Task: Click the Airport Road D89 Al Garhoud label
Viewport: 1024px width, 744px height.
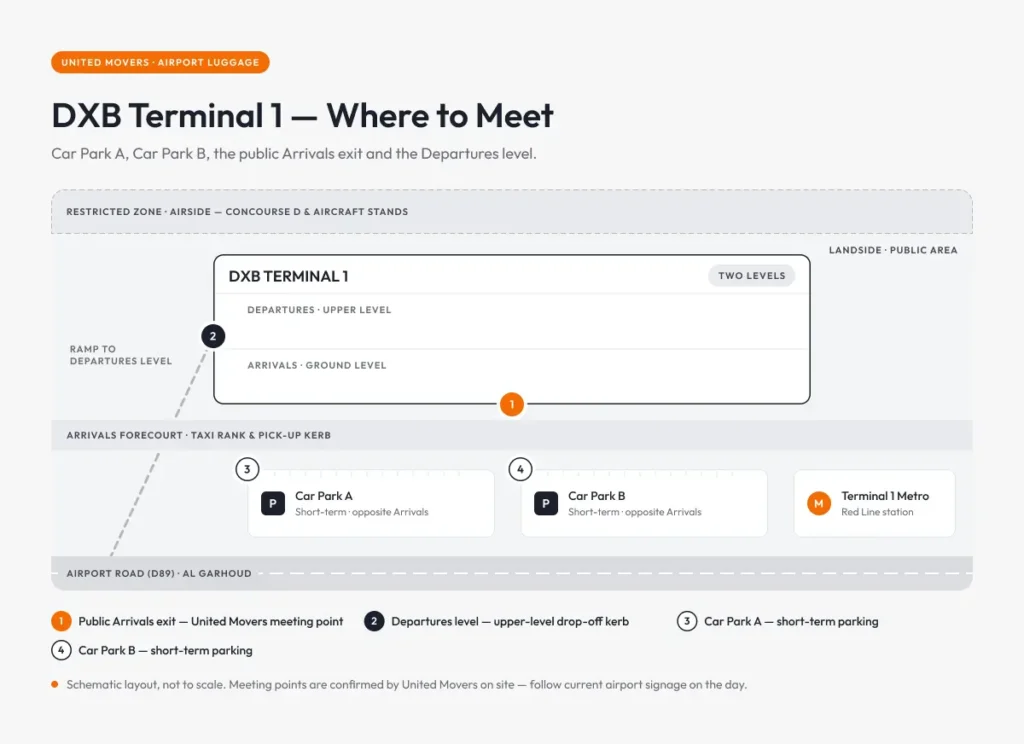Action: click(x=159, y=574)
